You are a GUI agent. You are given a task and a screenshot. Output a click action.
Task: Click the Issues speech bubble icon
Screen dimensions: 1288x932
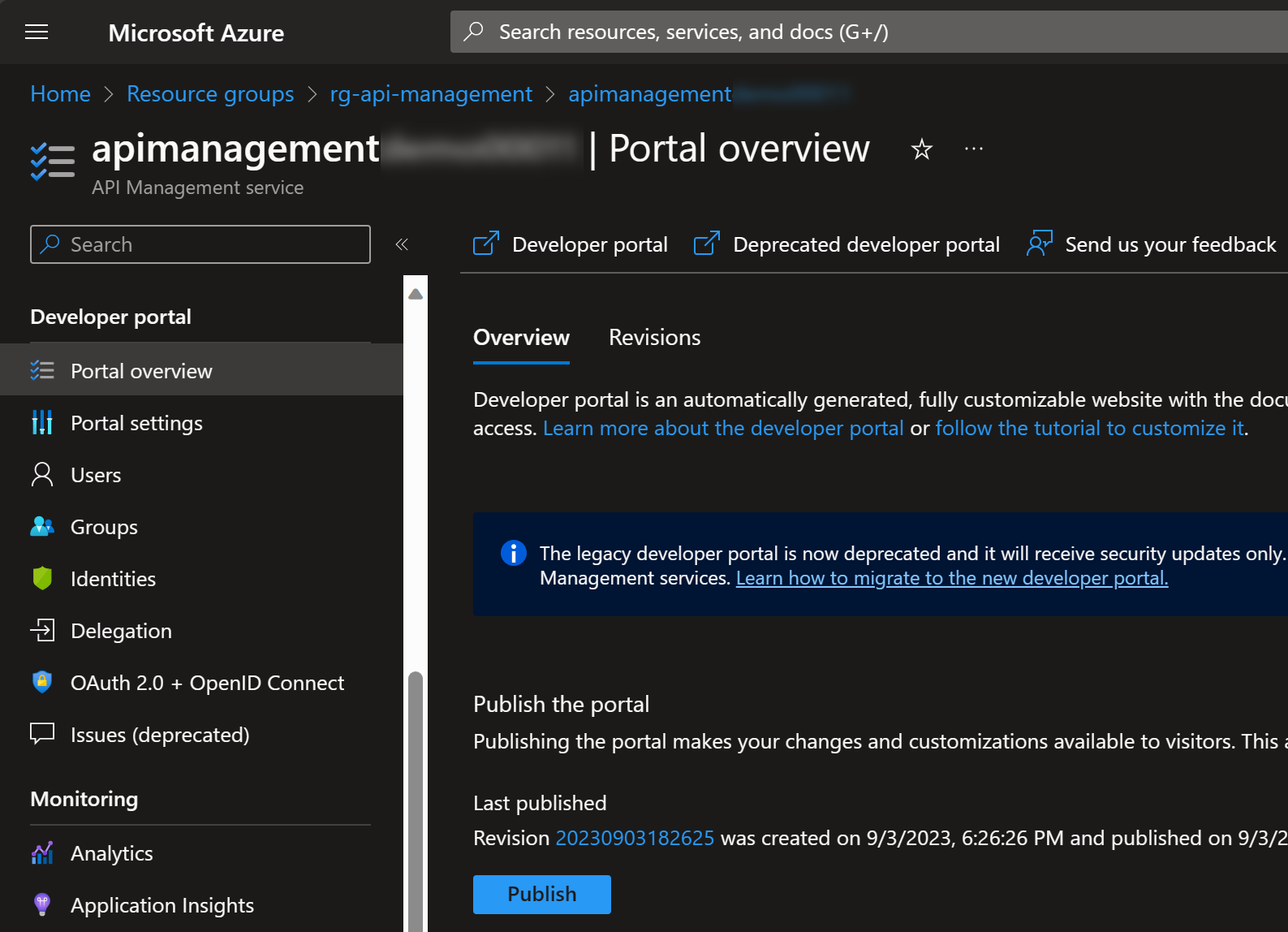[42, 735]
